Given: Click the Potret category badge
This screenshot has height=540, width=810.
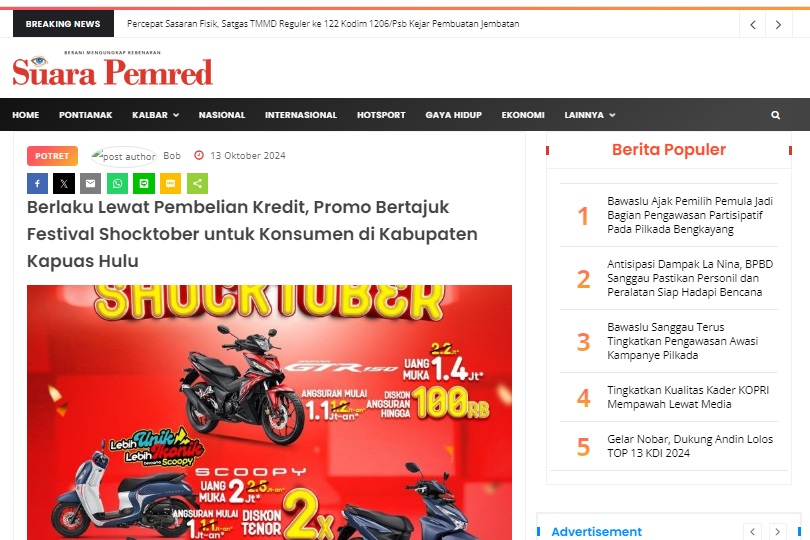Looking at the screenshot, I should [x=52, y=156].
